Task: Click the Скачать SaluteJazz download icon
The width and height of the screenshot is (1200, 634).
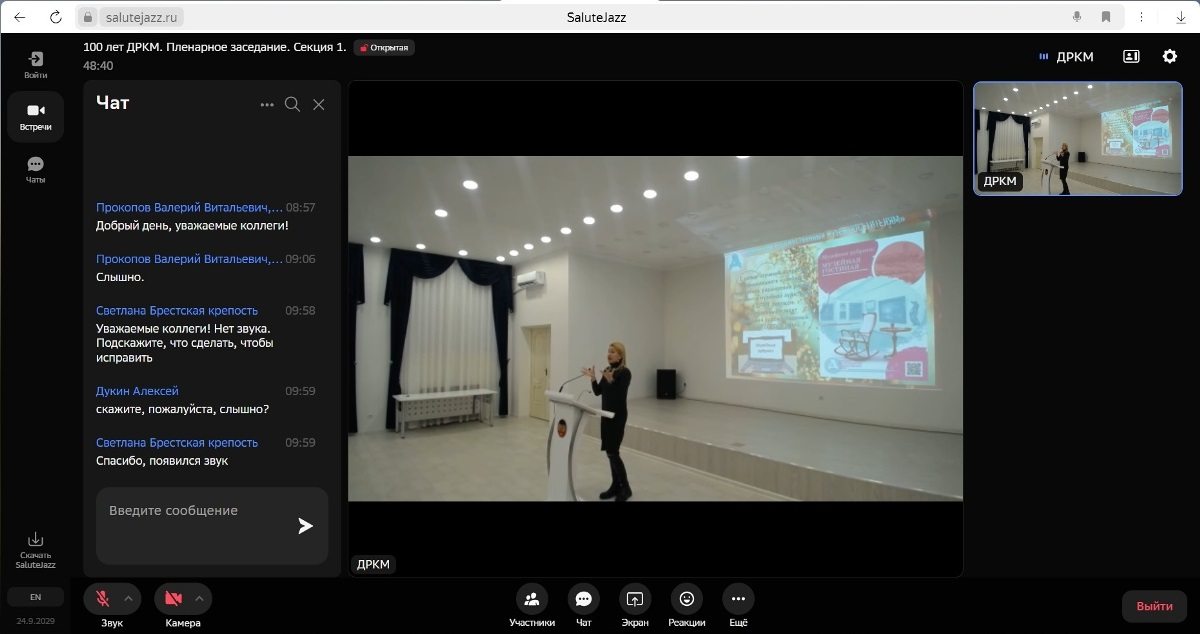Action: coord(35,540)
